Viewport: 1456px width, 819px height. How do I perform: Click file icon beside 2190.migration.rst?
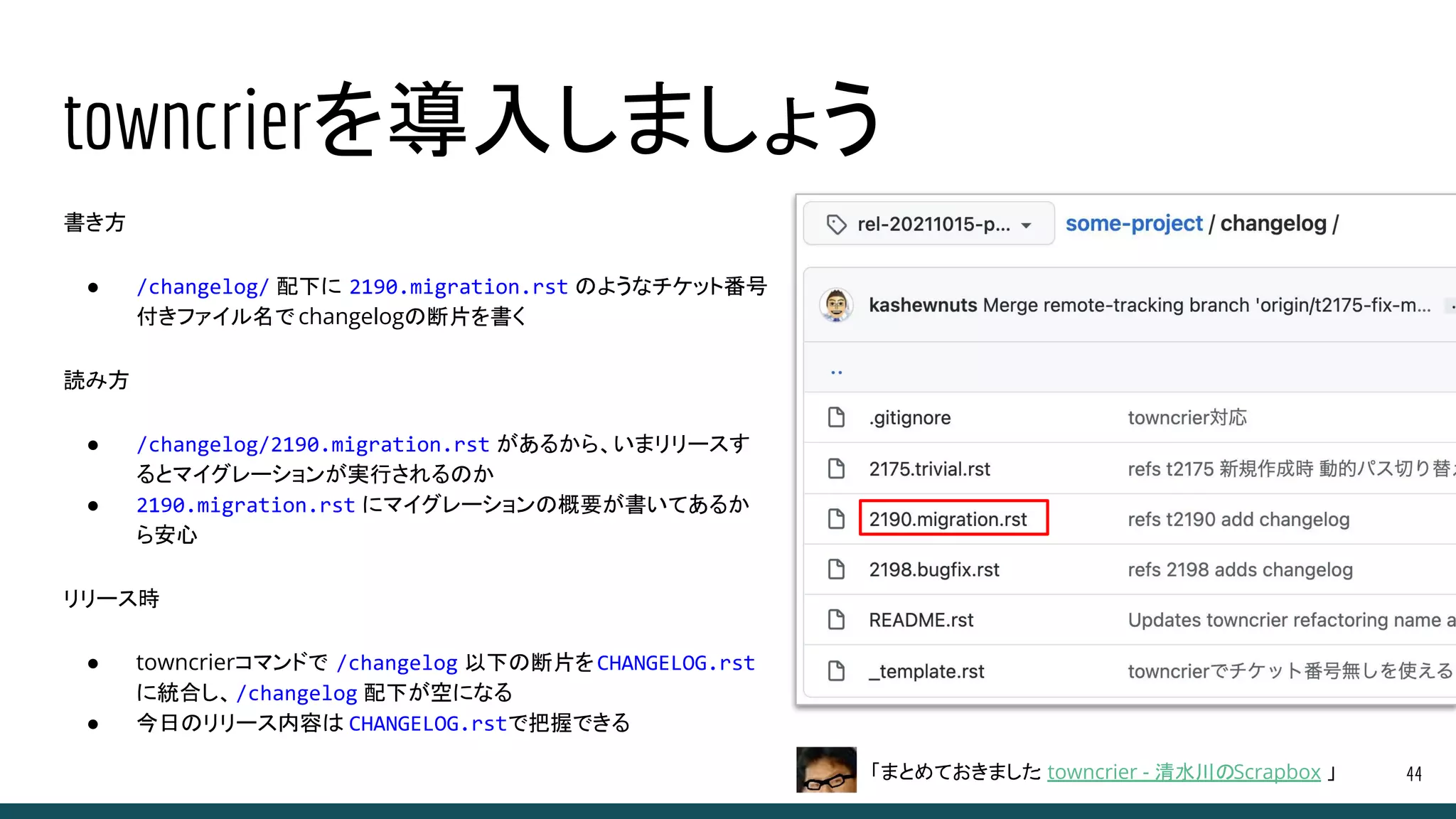[x=836, y=519]
